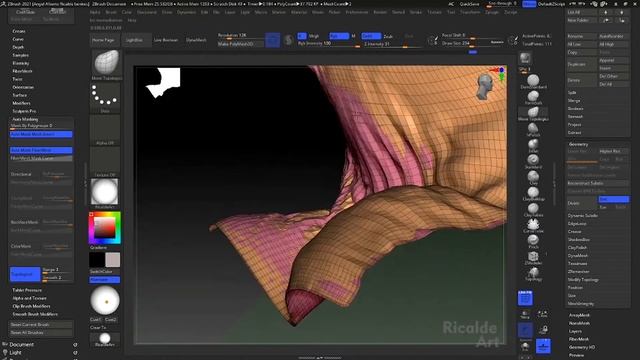Click the Home Page button
Image resolution: width=640 pixels, height=360 pixels.
coord(103,40)
